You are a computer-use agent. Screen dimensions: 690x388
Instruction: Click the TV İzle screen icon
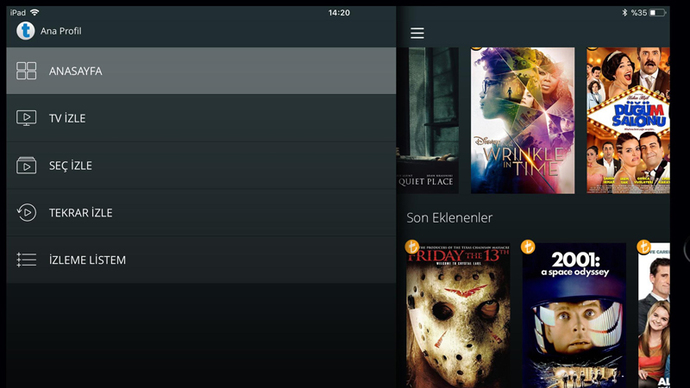[26, 118]
